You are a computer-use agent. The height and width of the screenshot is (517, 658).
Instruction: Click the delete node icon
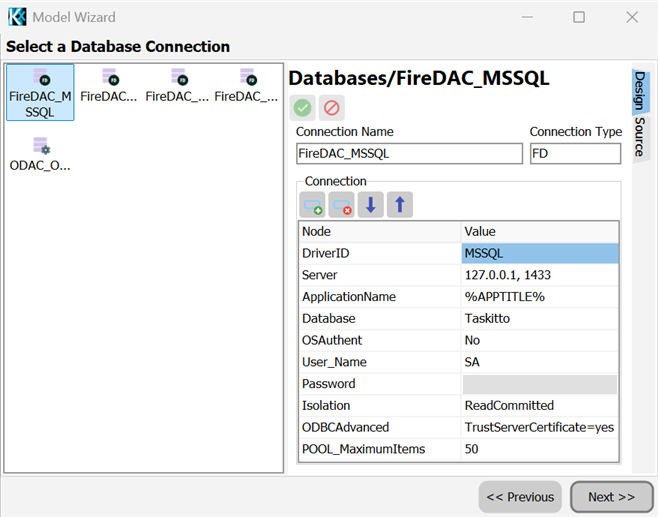341,205
